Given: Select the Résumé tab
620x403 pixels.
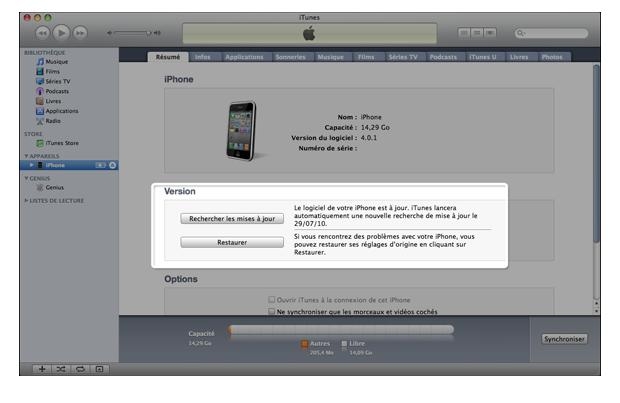Looking at the screenshot, I should [168, 57].
